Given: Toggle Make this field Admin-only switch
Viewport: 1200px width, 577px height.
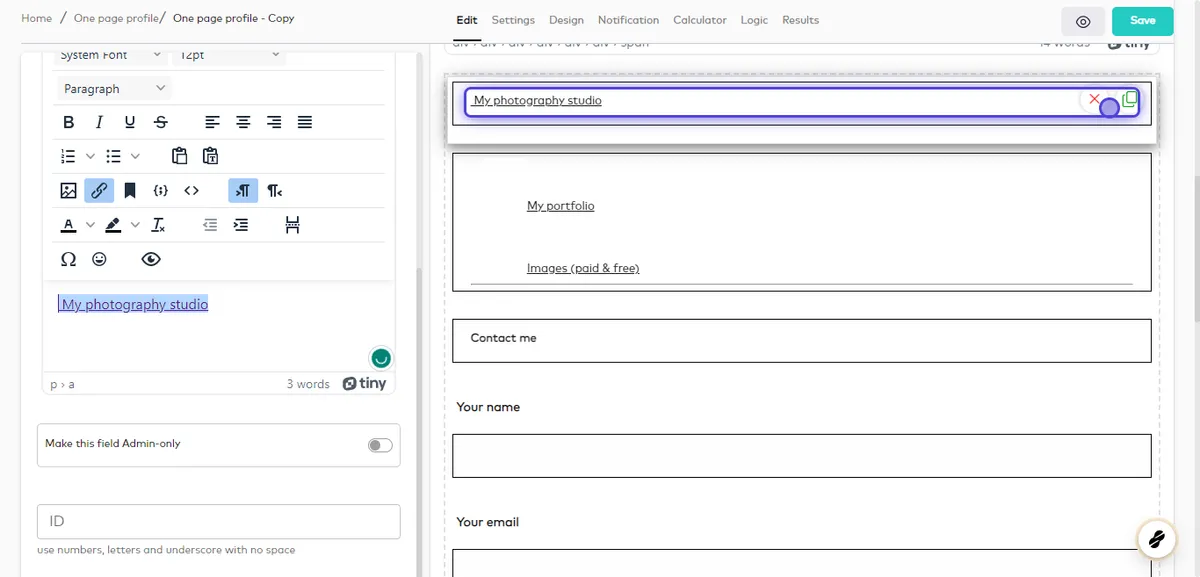Looking at the screenshot, I should tap(380, 445).
